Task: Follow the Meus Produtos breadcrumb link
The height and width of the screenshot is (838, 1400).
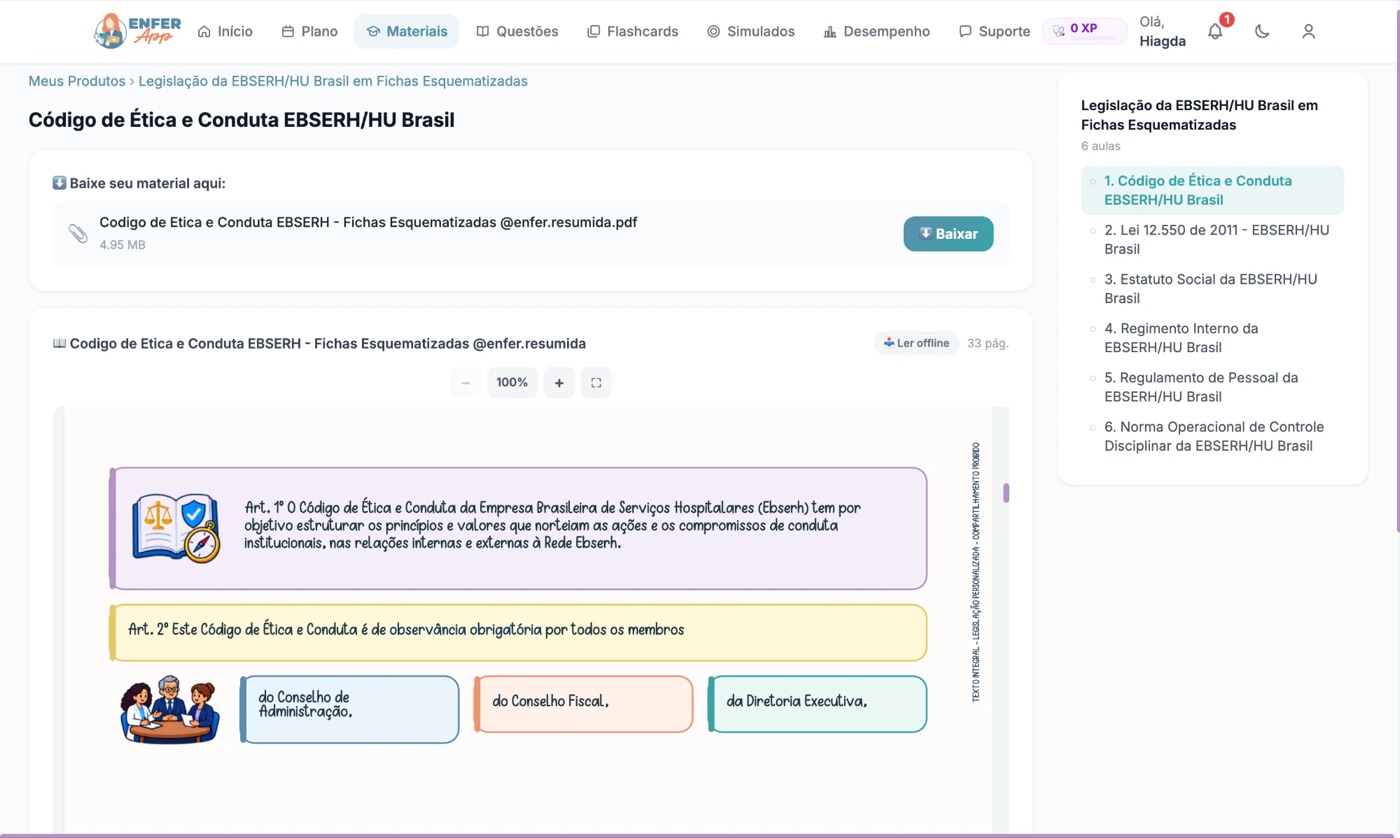Action: click(x=77, y=81)
